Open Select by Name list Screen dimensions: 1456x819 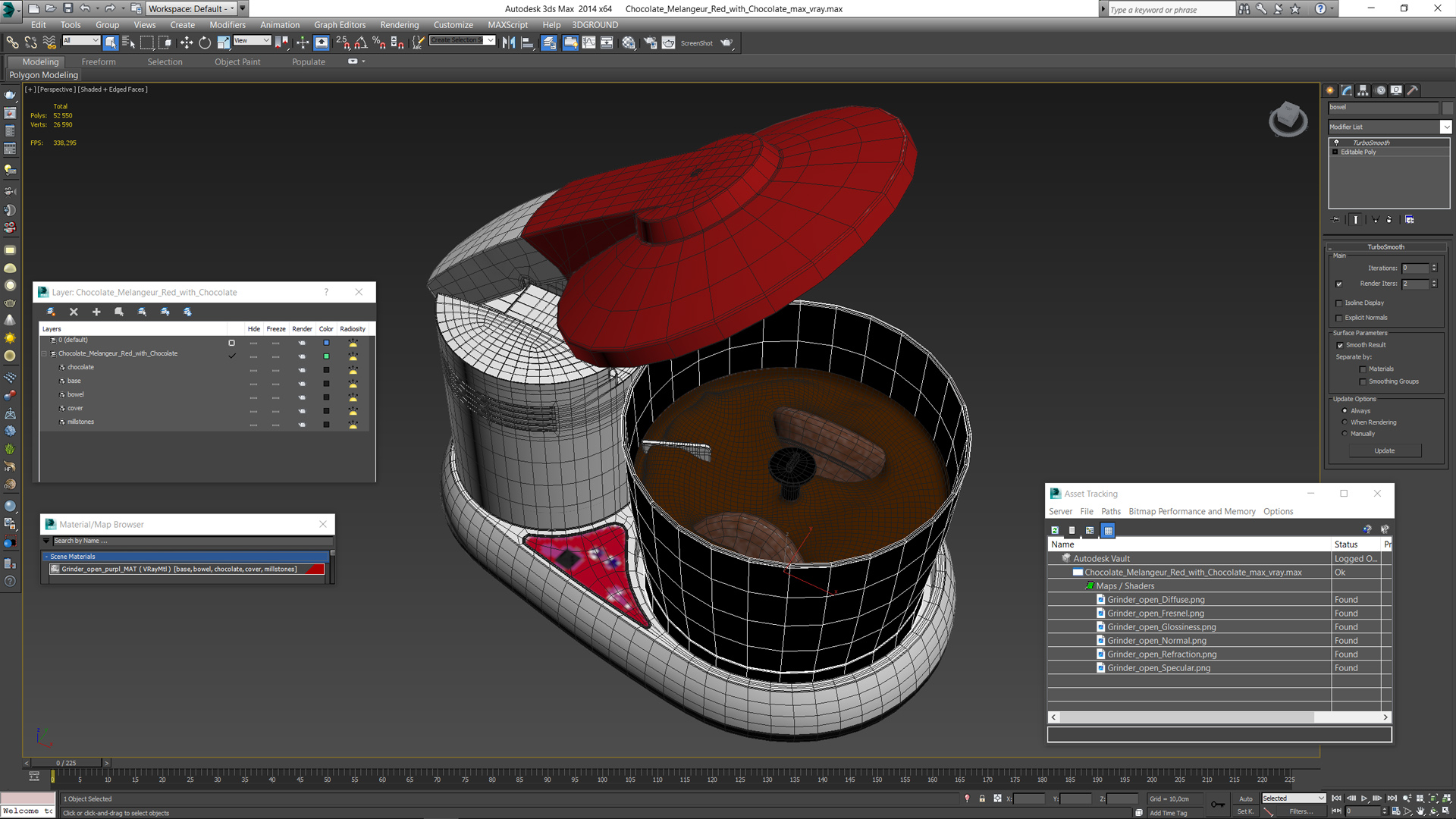tap(128, 43)
